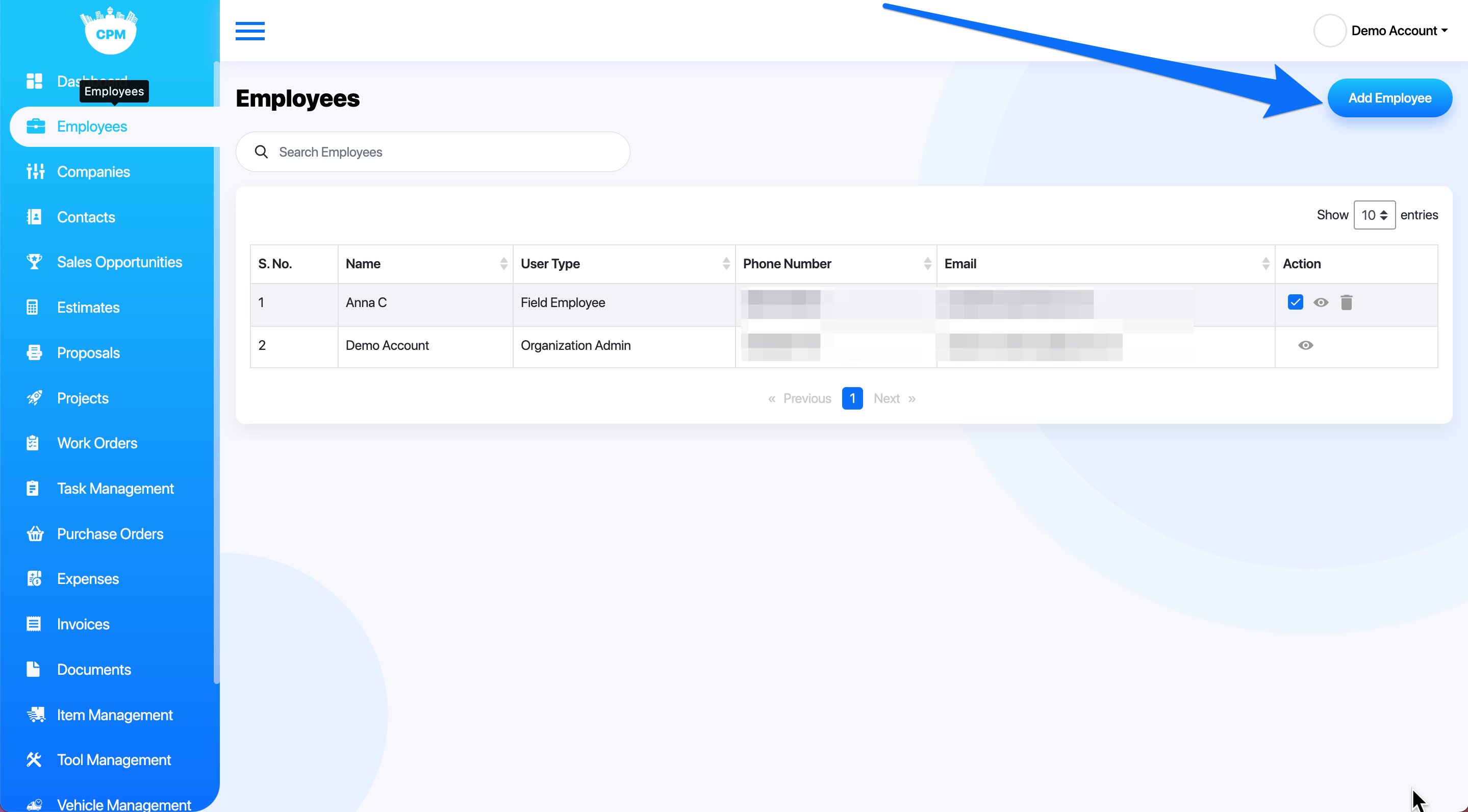Open the Demo Account dropdown

pyautogui.click(x=1400, y=31)
